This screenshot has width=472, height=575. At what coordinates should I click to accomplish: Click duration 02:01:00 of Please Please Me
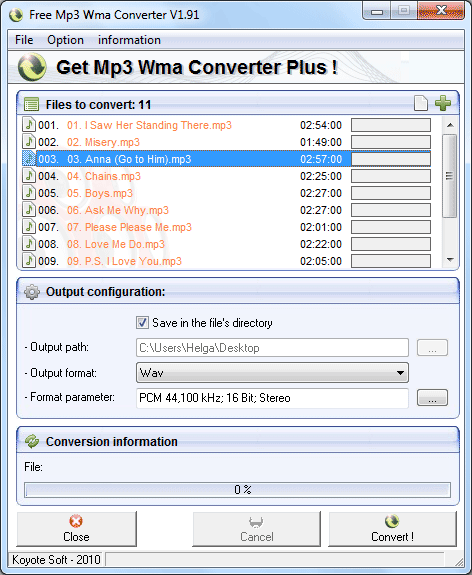pyautogui.click(x=321, y=227)
